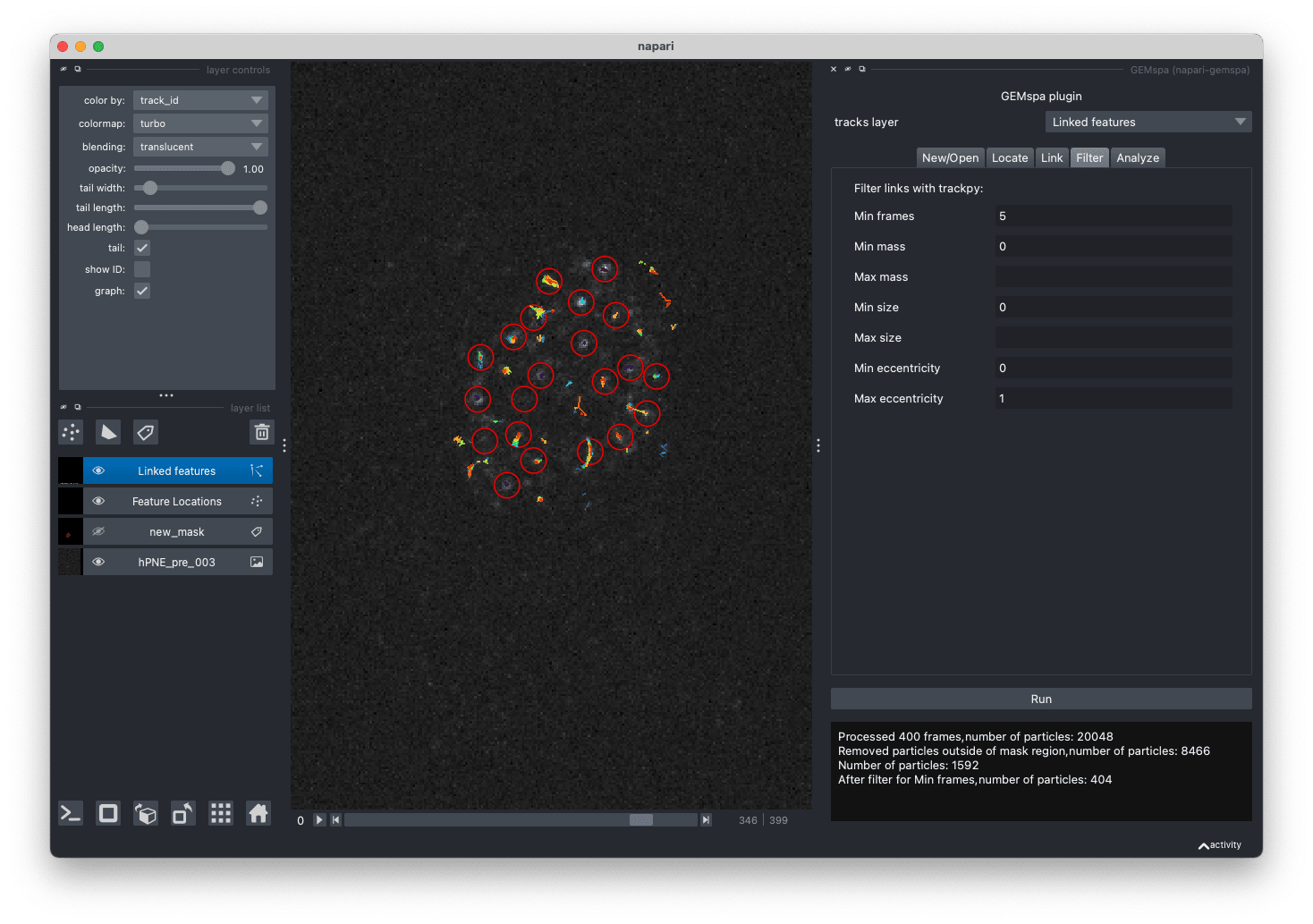This screenshot has height=924, width=1313.
Task: Uncheck the graph checkbox
Action: [142, 291]
